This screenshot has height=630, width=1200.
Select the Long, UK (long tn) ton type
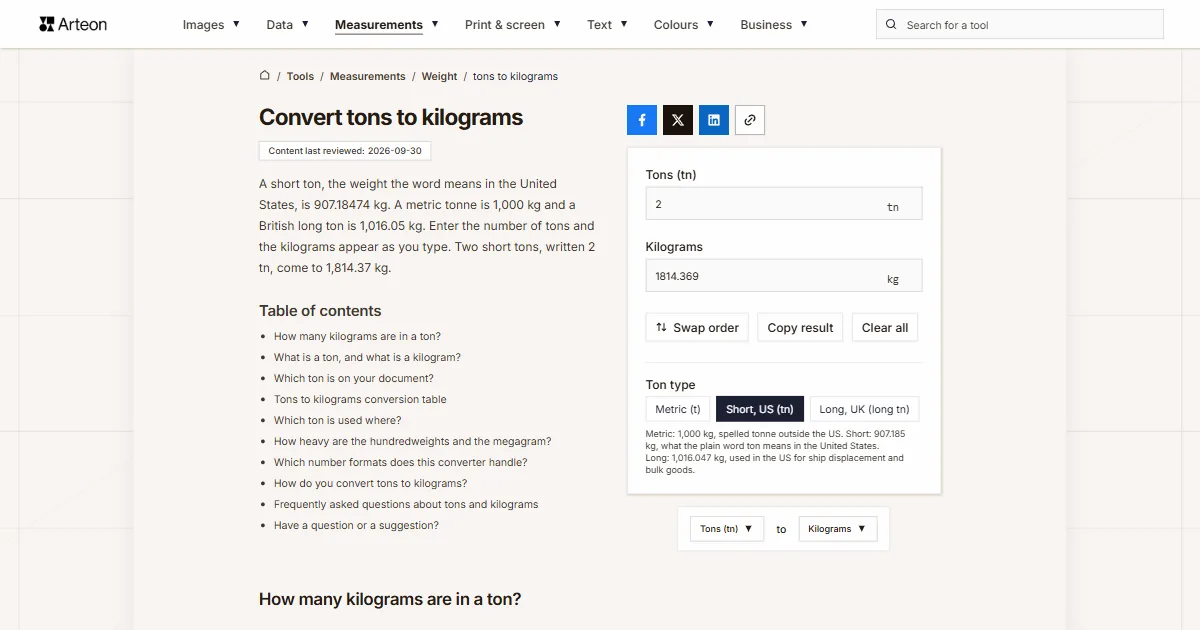coord(864,409)
